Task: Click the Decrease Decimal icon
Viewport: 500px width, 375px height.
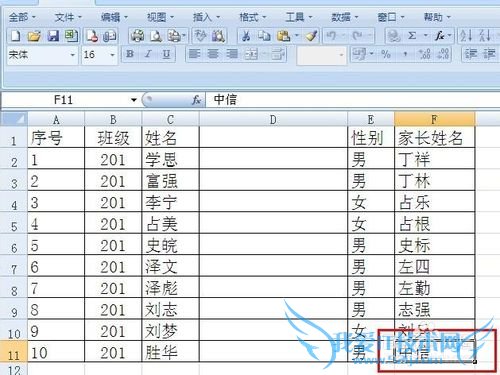Action: (x=443, y=54)
